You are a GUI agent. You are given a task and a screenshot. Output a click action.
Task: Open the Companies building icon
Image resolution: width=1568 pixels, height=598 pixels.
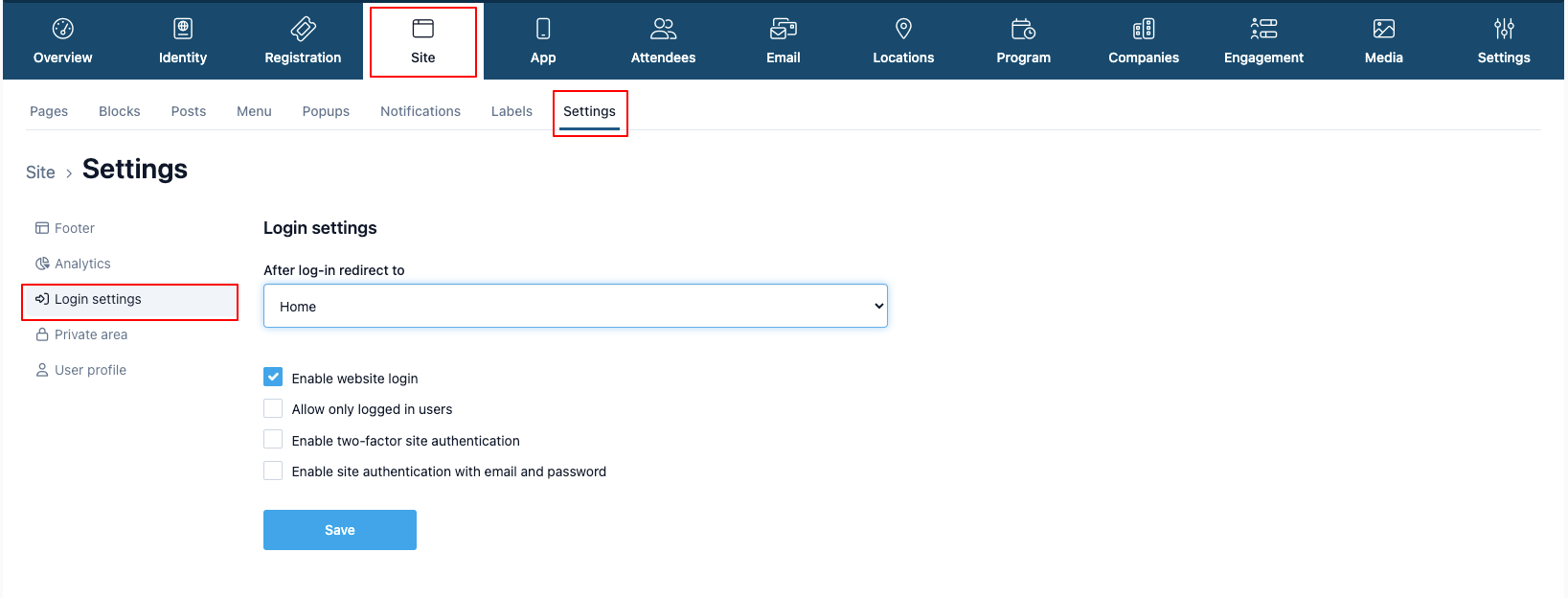[1144, 29]
